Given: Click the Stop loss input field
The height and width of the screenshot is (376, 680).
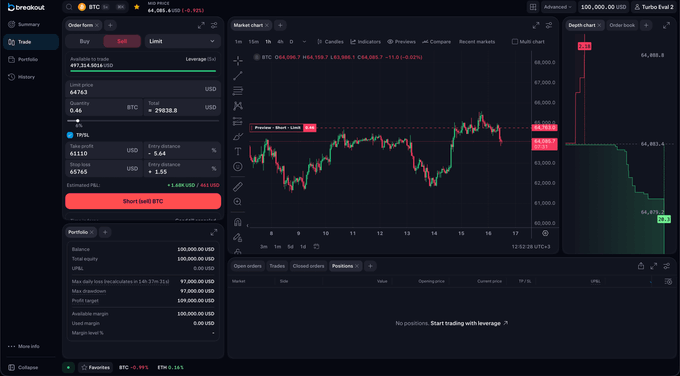Looking at the screenshot, I should 104,168.
